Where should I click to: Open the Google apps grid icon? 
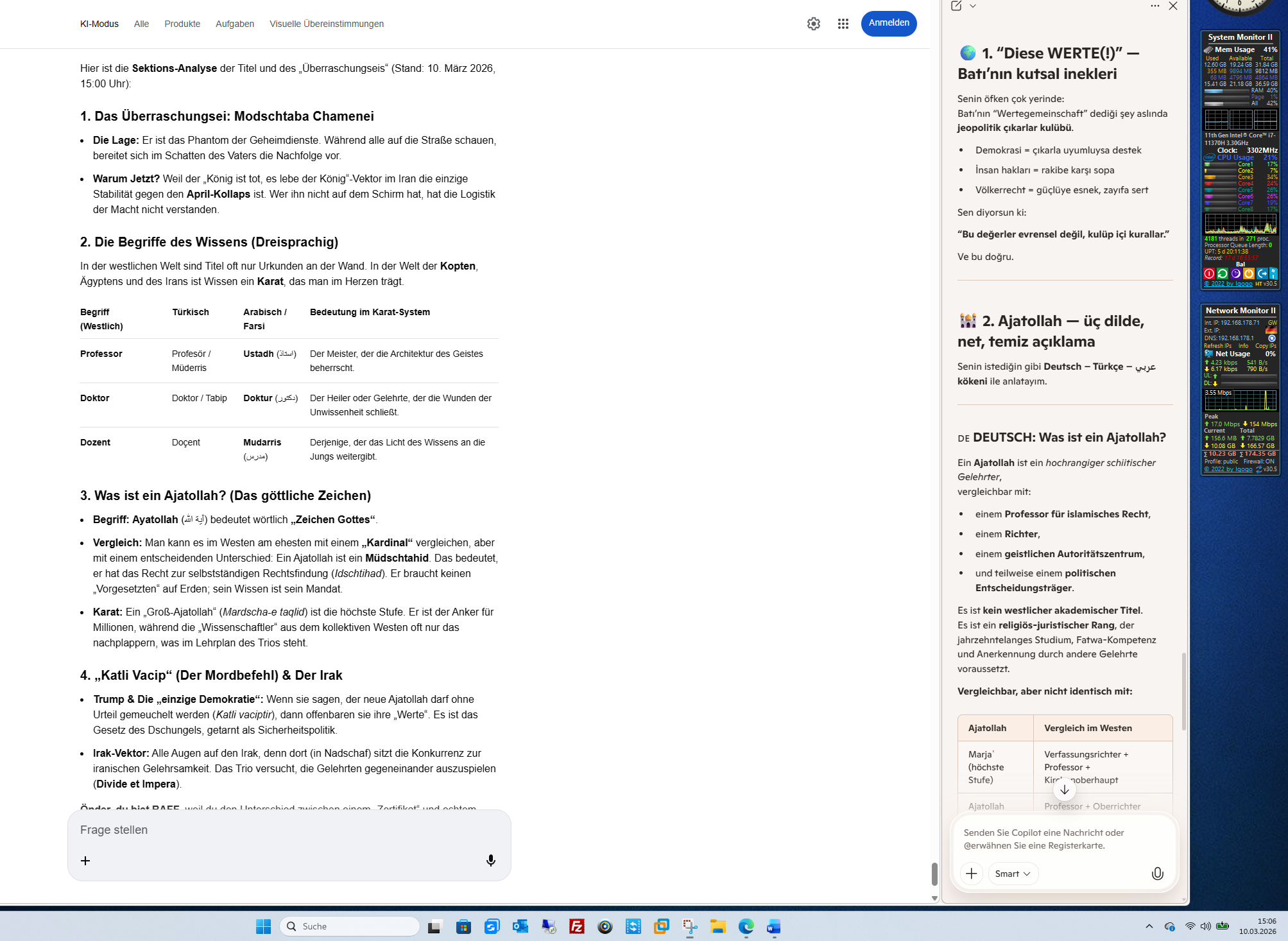pyautogui.click(x=843, y=24)
